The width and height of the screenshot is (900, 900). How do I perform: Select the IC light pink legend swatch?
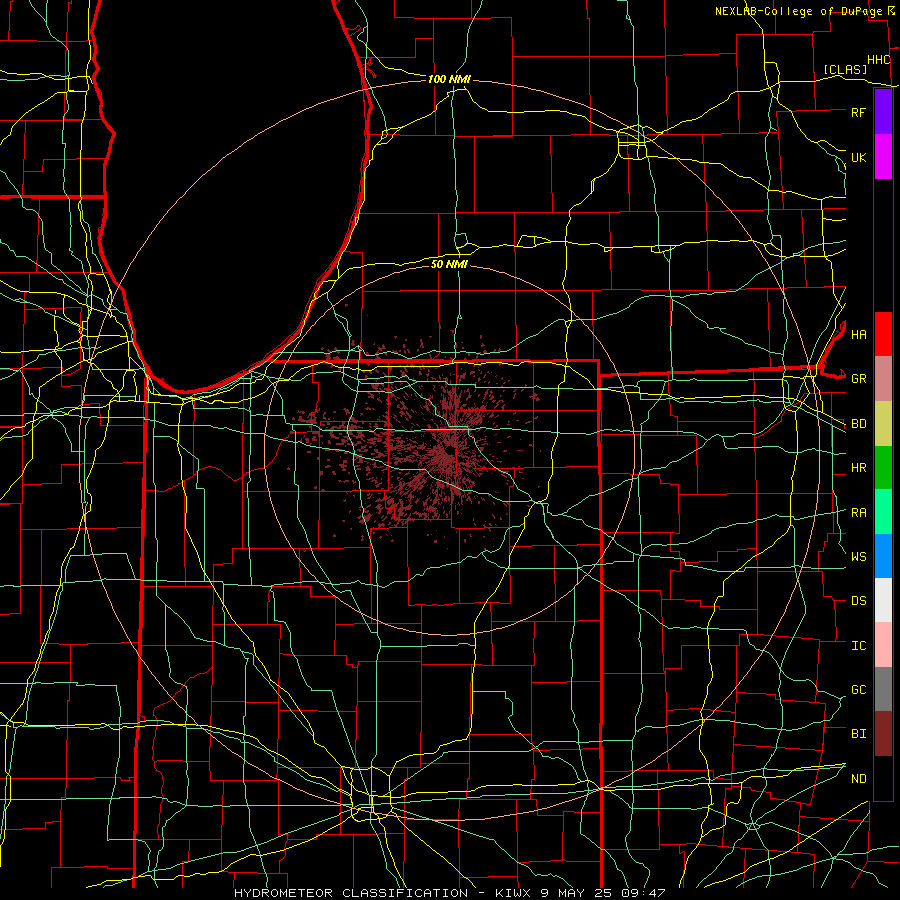pos(883,645)
